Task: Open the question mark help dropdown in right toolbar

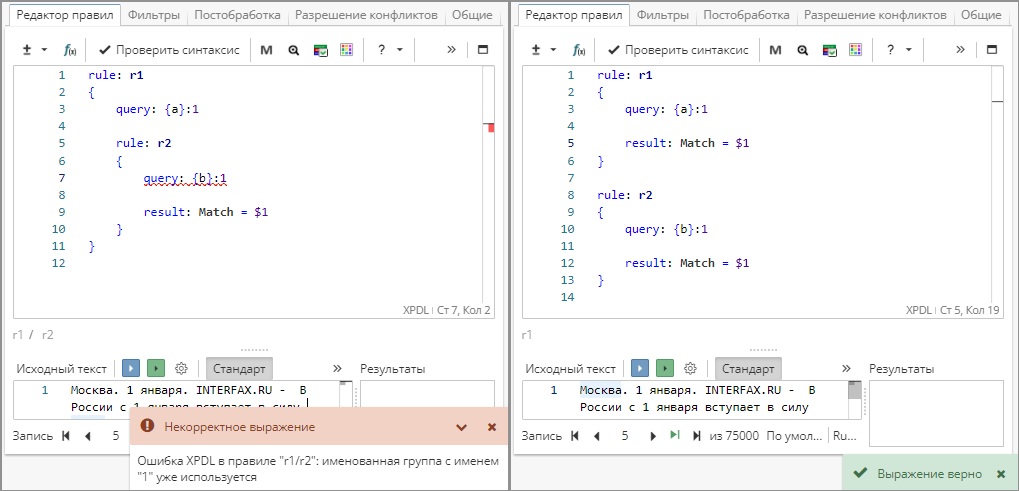Action: tap(897, 50)
